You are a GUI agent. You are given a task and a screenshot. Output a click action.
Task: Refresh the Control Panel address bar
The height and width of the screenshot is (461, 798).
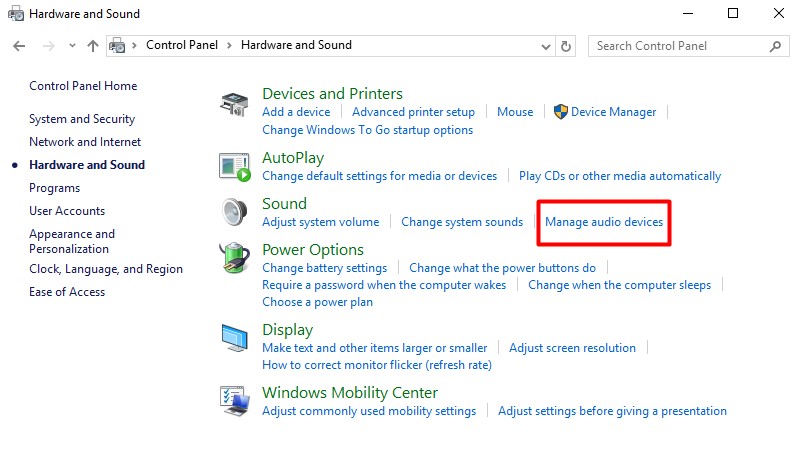pyautogui.click(x=567, y=46)
